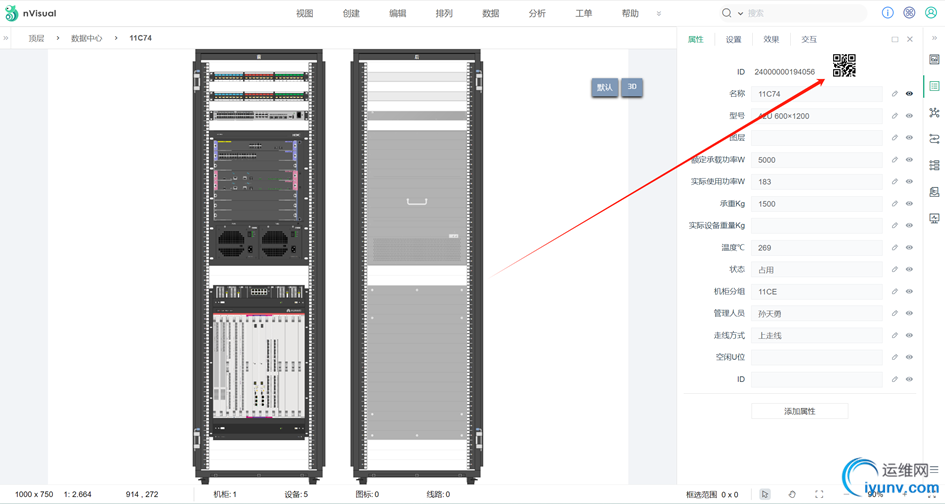Screen dimensions: 945x504
Task: Click the edit pencil for 管理人员 field
Action: pyautogui.click(x=895, y=313)
